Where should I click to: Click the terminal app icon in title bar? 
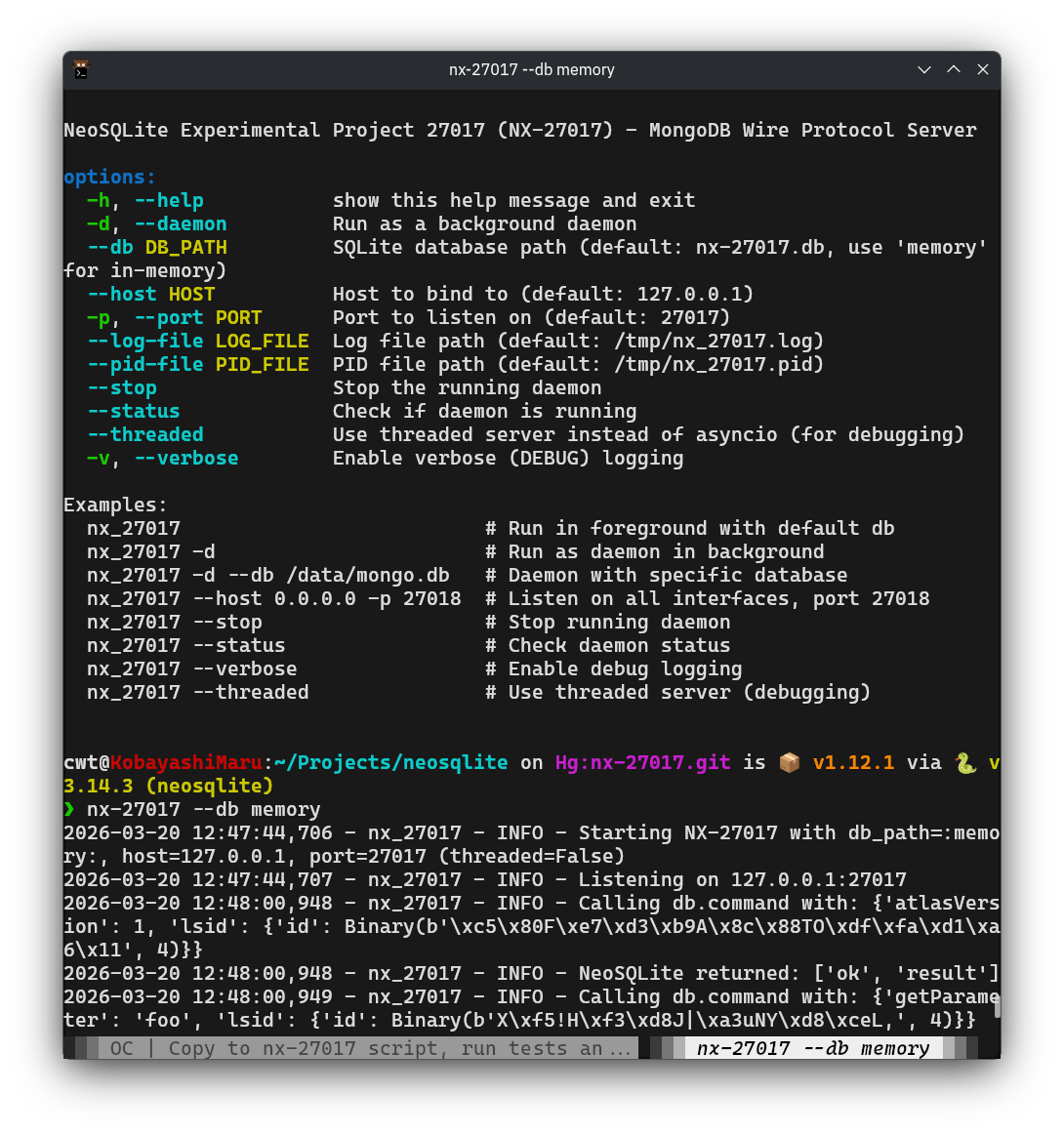[81, 69]
